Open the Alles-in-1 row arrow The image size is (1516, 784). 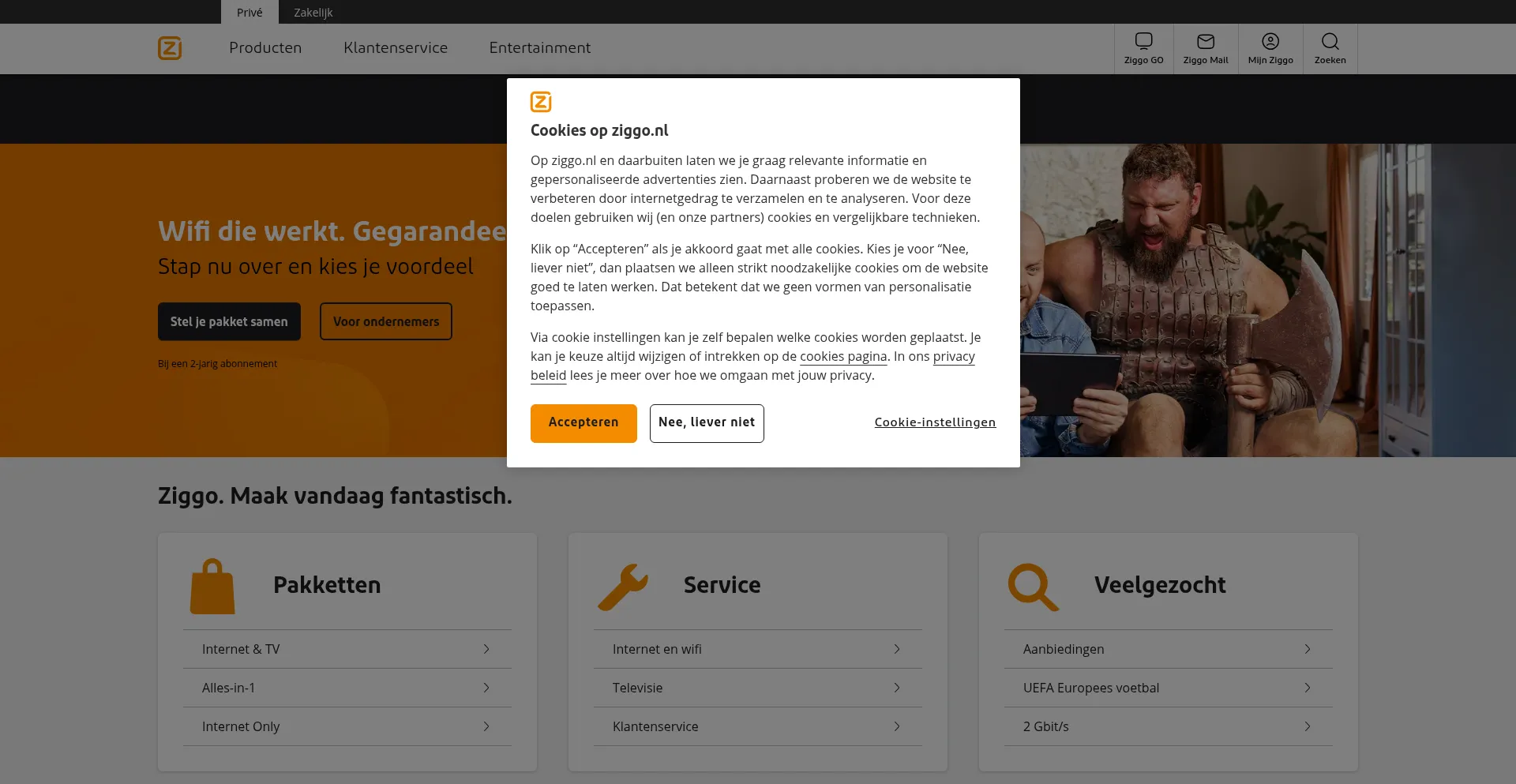(486, 688)
